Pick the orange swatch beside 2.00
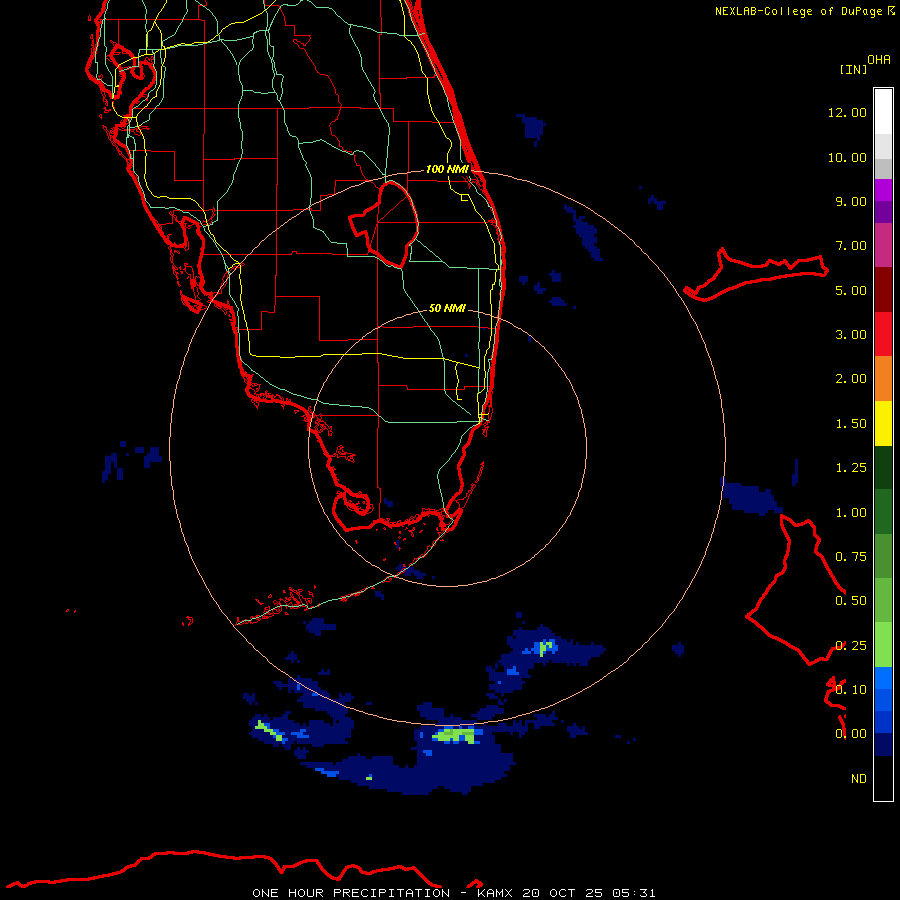This screenshot has width=900, height=900. pyautogui.click(x=883, y=379)
